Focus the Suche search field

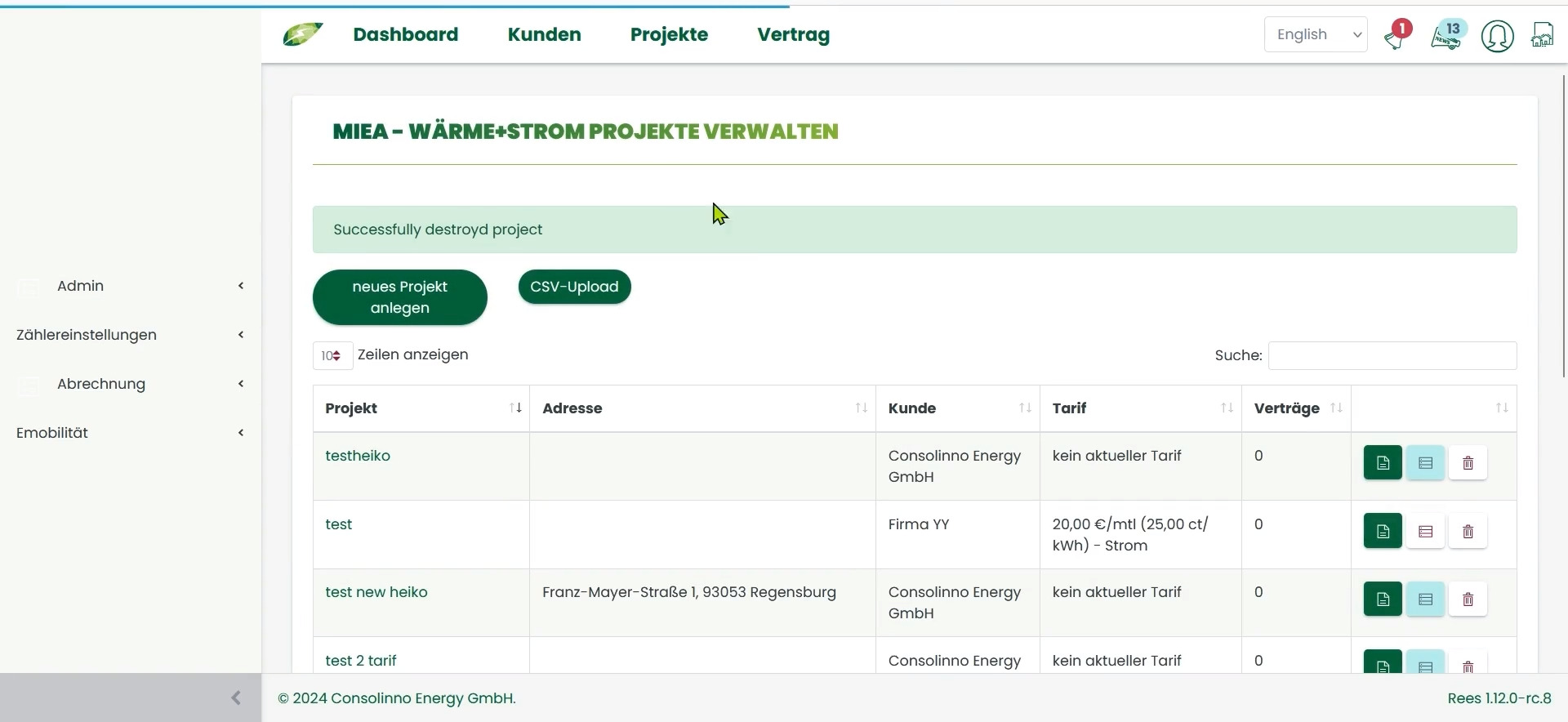[1392, 355]
